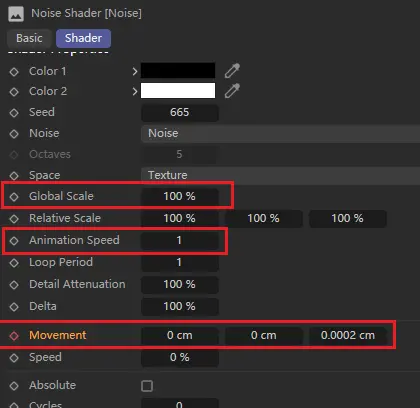Select the Shader tab
Image resolution: width=420 pixels, height=408 pixels.
83,38
